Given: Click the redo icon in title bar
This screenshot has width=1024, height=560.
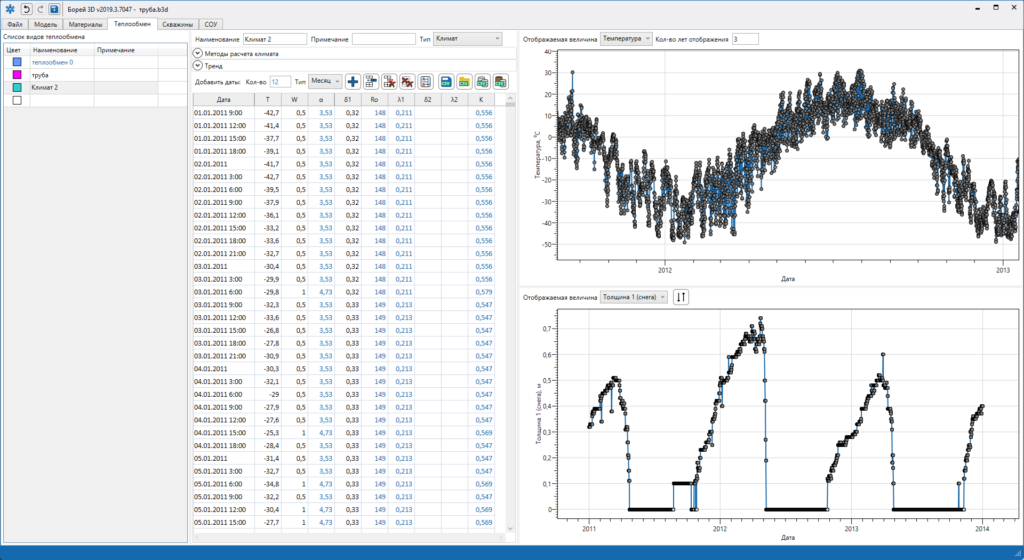Looking at the screenshot, I should 40,9.
